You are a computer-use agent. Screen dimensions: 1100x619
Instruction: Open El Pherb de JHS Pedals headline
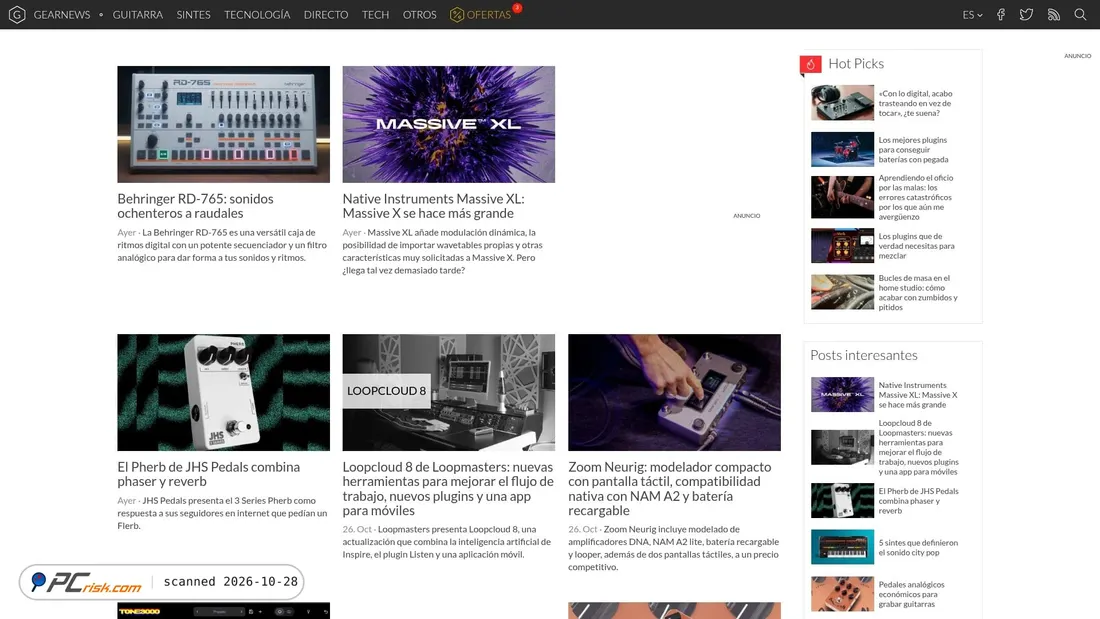click(208, 474)
